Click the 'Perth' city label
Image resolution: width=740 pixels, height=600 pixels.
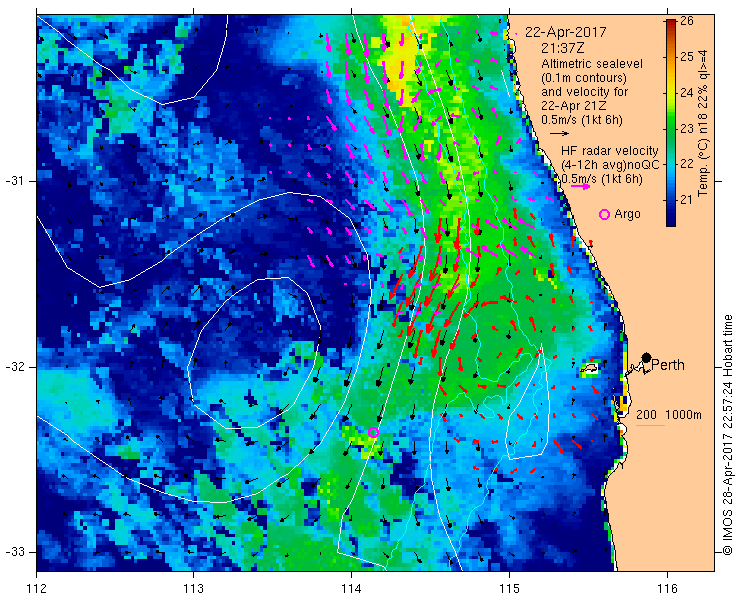668,365
